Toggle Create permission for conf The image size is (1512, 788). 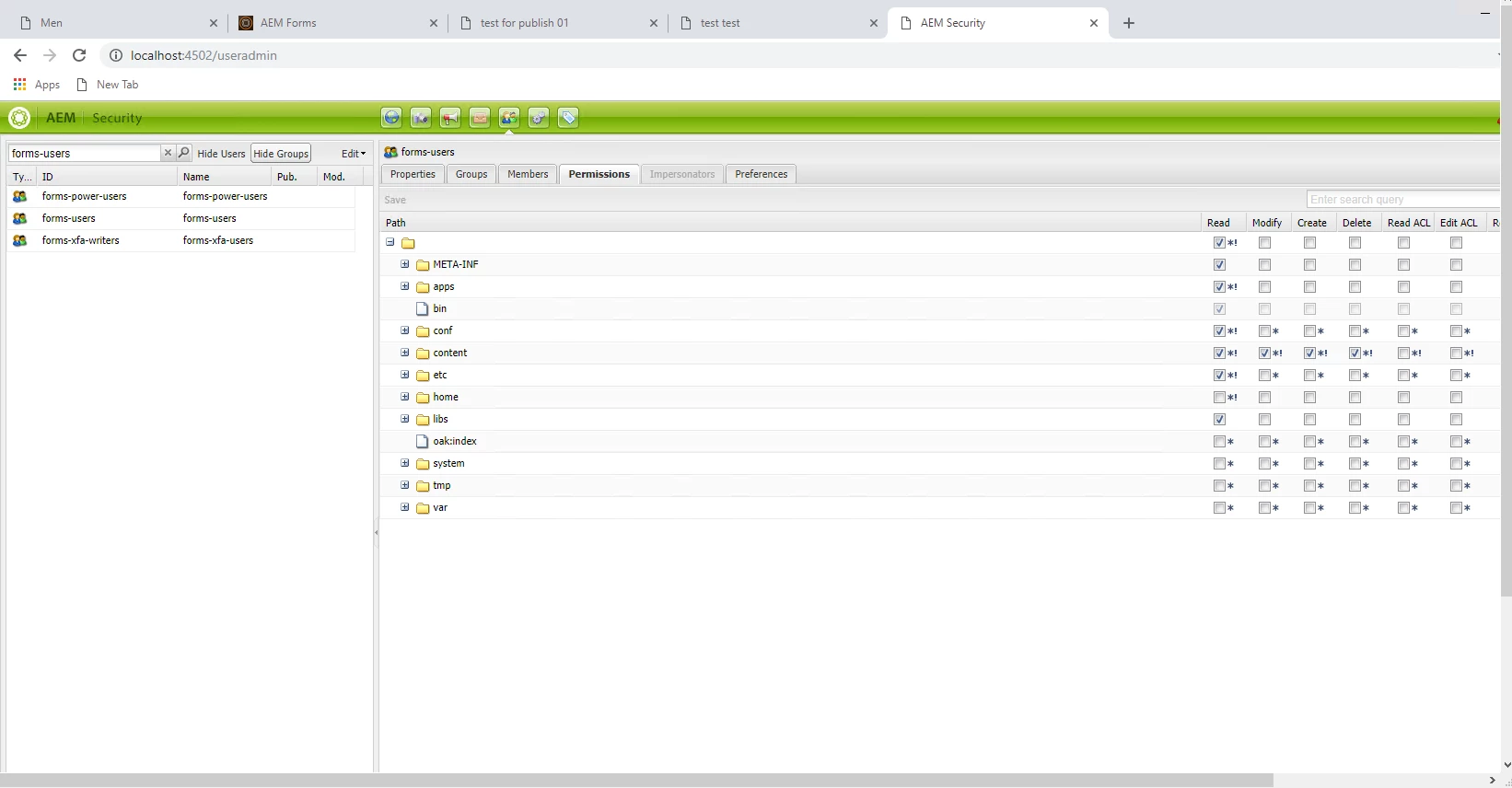click(1309, 331)
